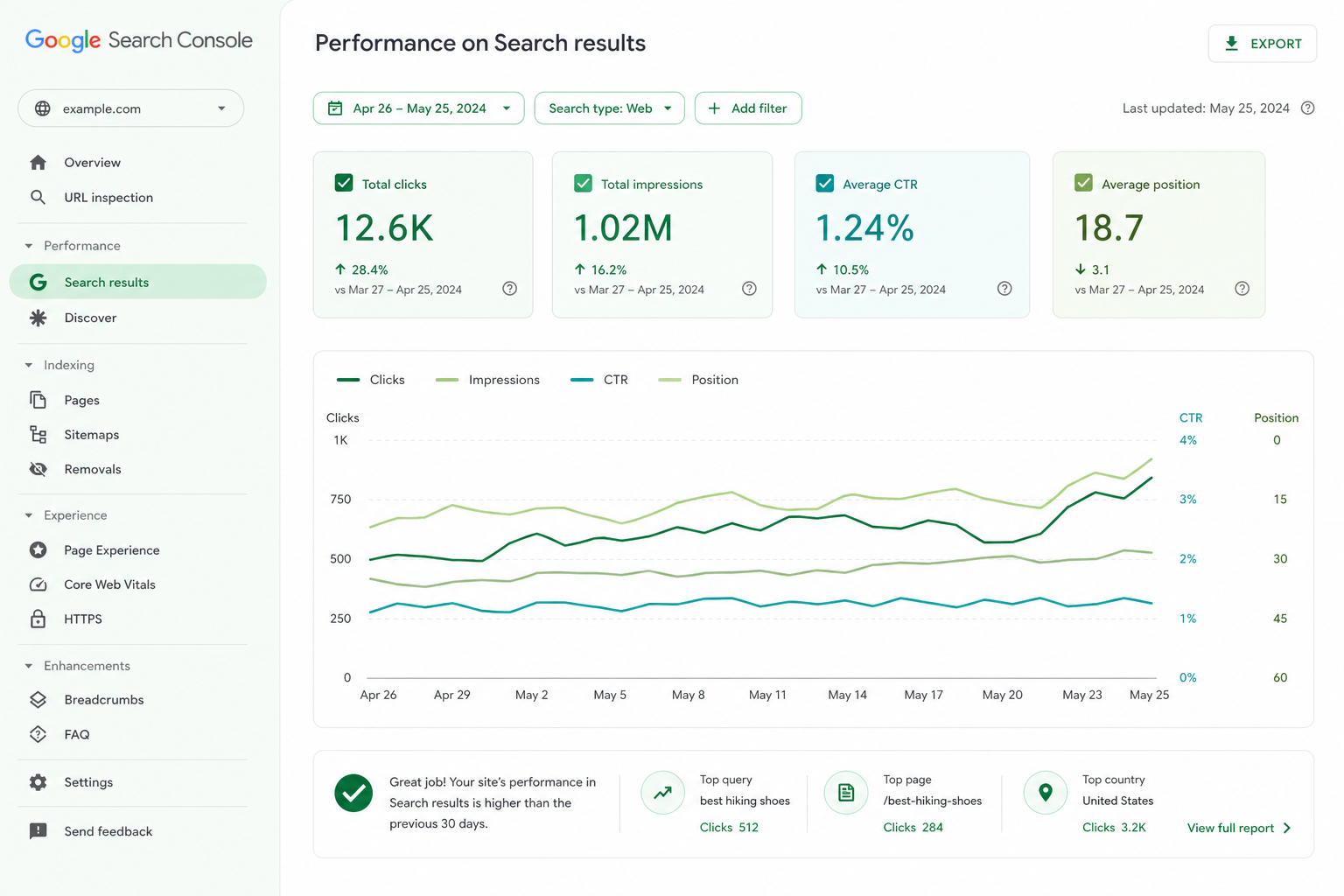Screen dimensions: 1344x896
Task: Collapse the Indexing section
Action: pyautogui.click(x=29, y=365)
